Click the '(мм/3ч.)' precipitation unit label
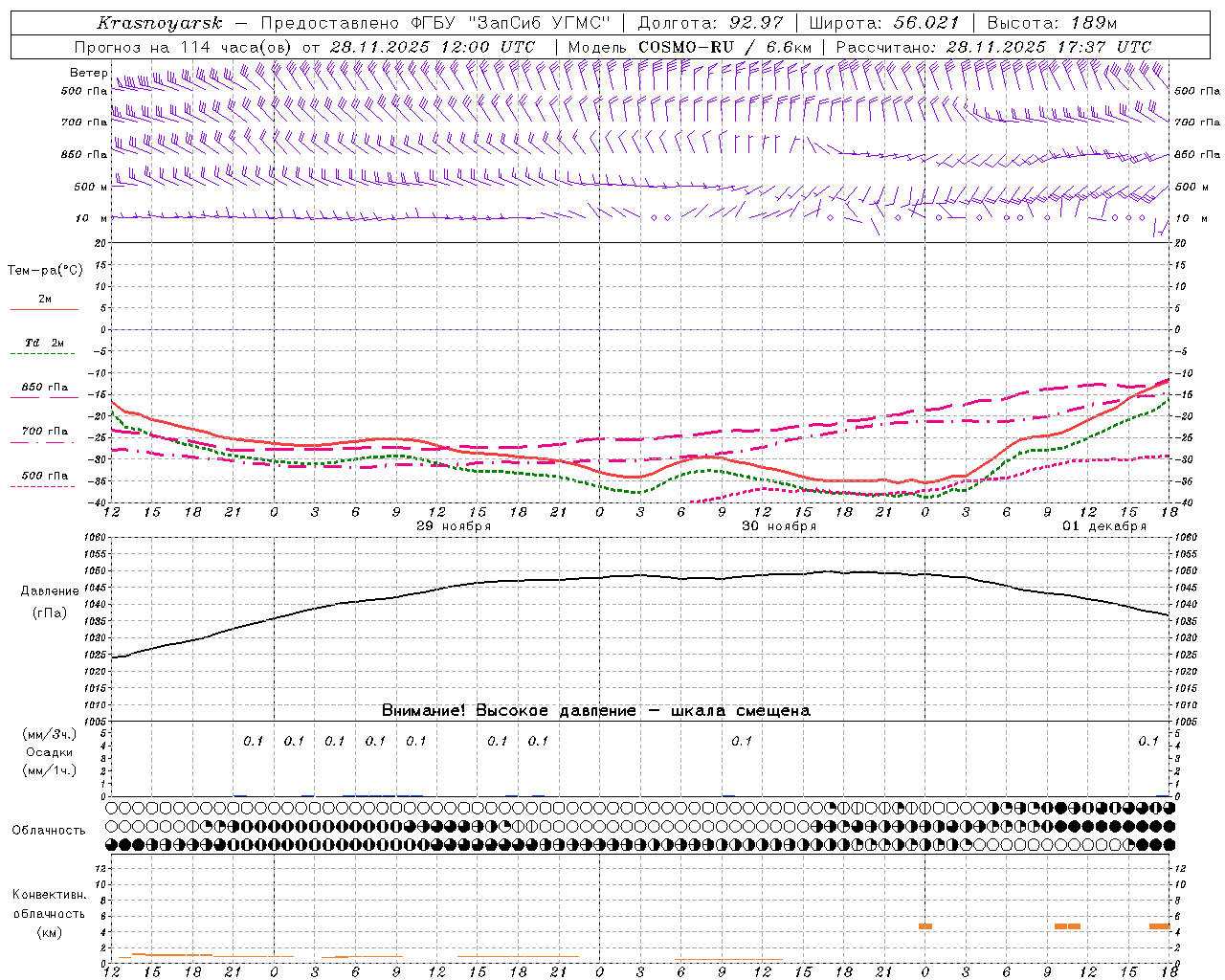Image resolution: width=1225 pixels, height=980 pixels. pos(50,734)
